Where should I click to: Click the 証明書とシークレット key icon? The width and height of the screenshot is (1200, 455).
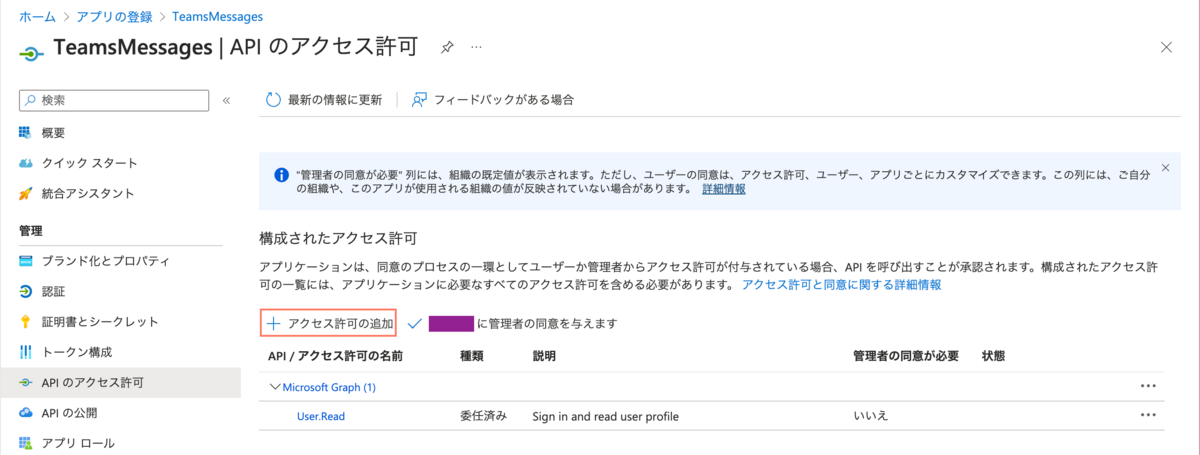pyautogui.click(x=26, y=321)
